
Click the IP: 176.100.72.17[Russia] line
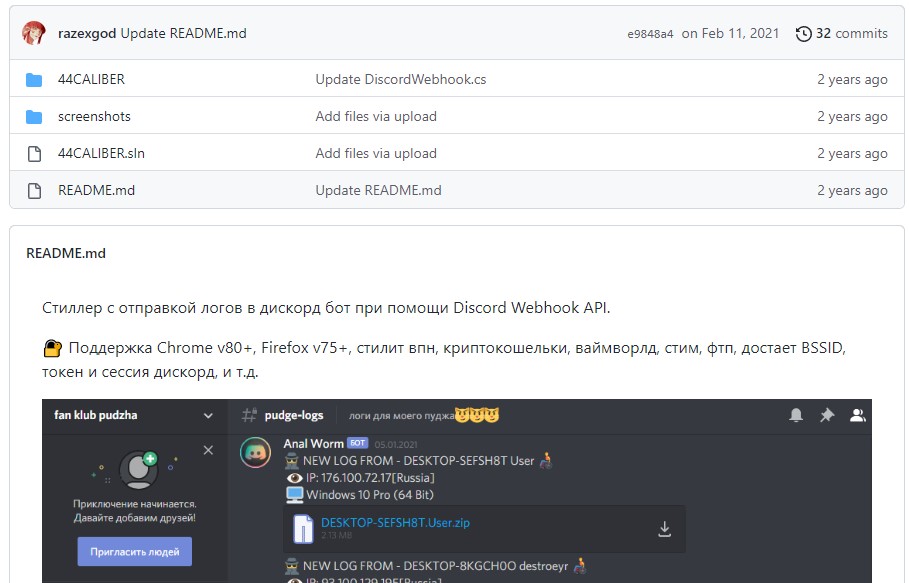[x=370, y=478]
